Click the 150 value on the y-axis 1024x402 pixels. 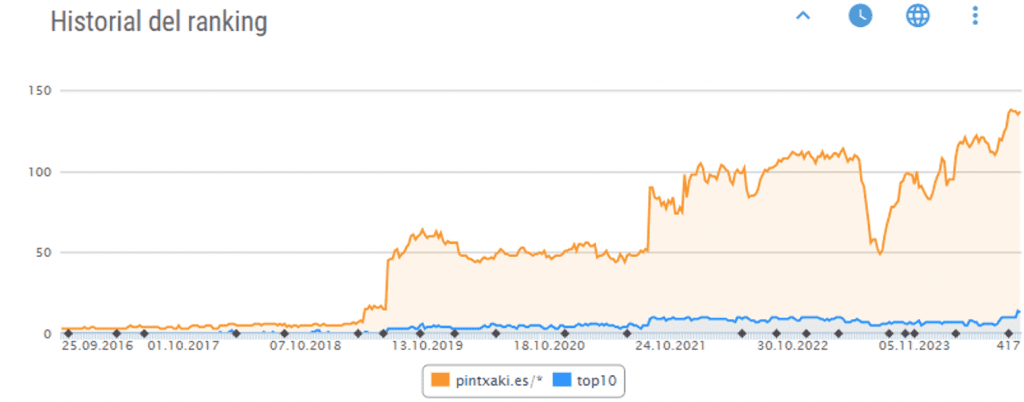41,91
